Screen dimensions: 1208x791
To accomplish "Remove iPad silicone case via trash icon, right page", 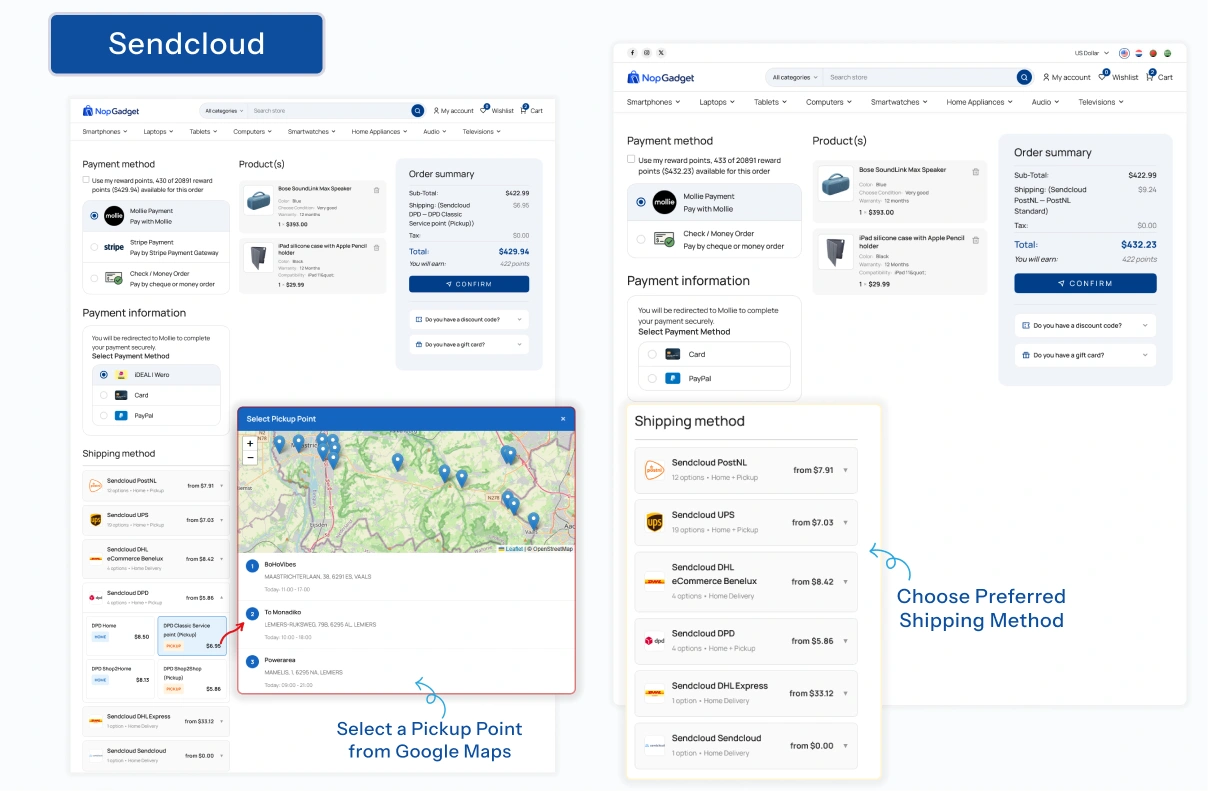I will point(975,240).
